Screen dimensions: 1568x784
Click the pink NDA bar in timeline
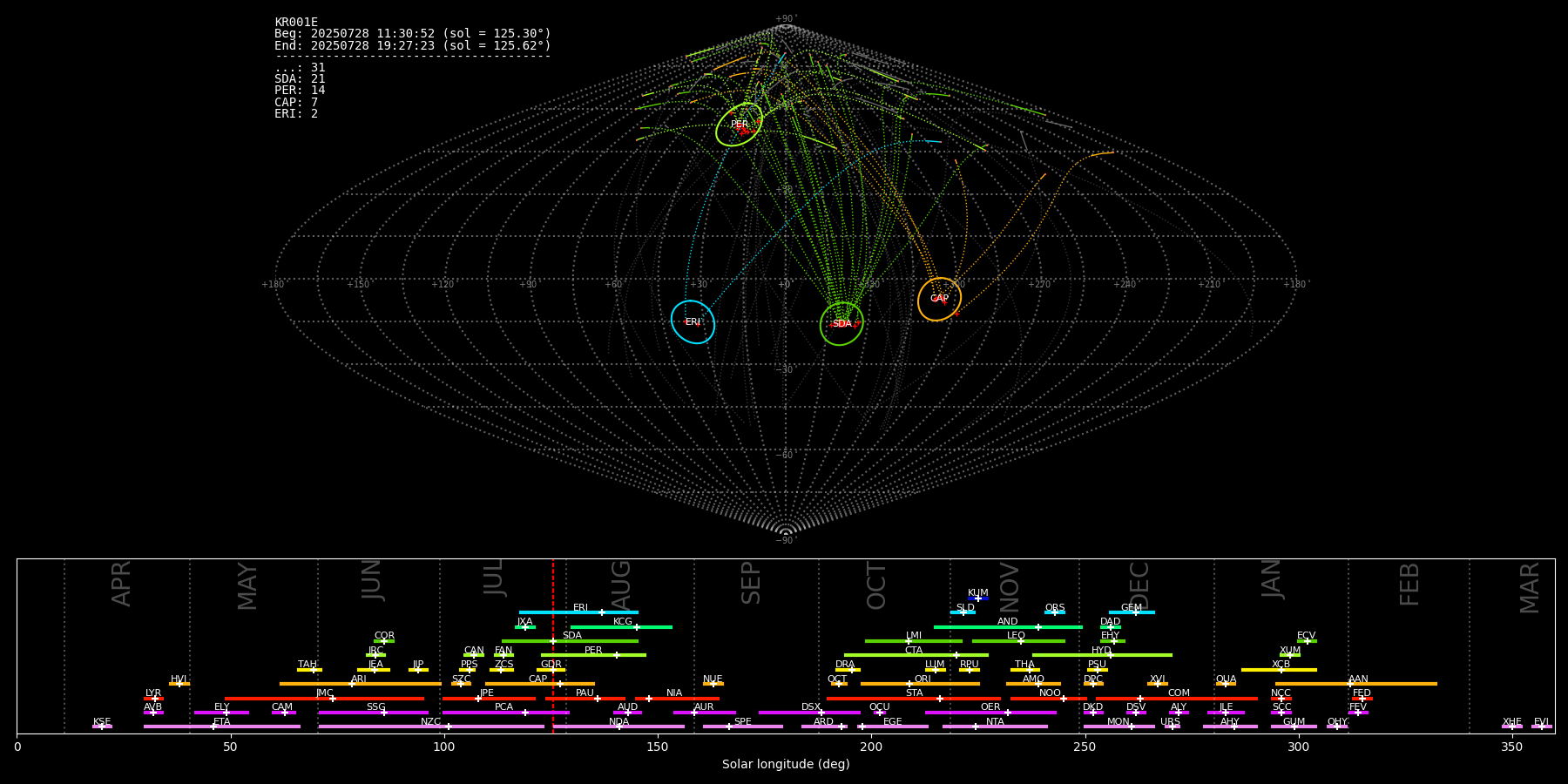point(618,727)
